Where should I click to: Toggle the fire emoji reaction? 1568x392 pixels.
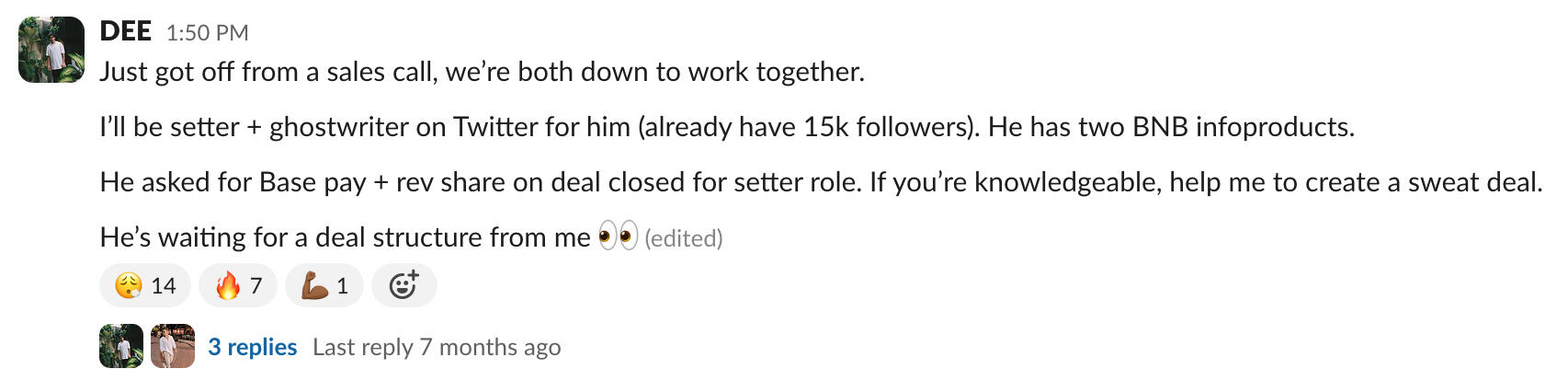coord(238,286)
